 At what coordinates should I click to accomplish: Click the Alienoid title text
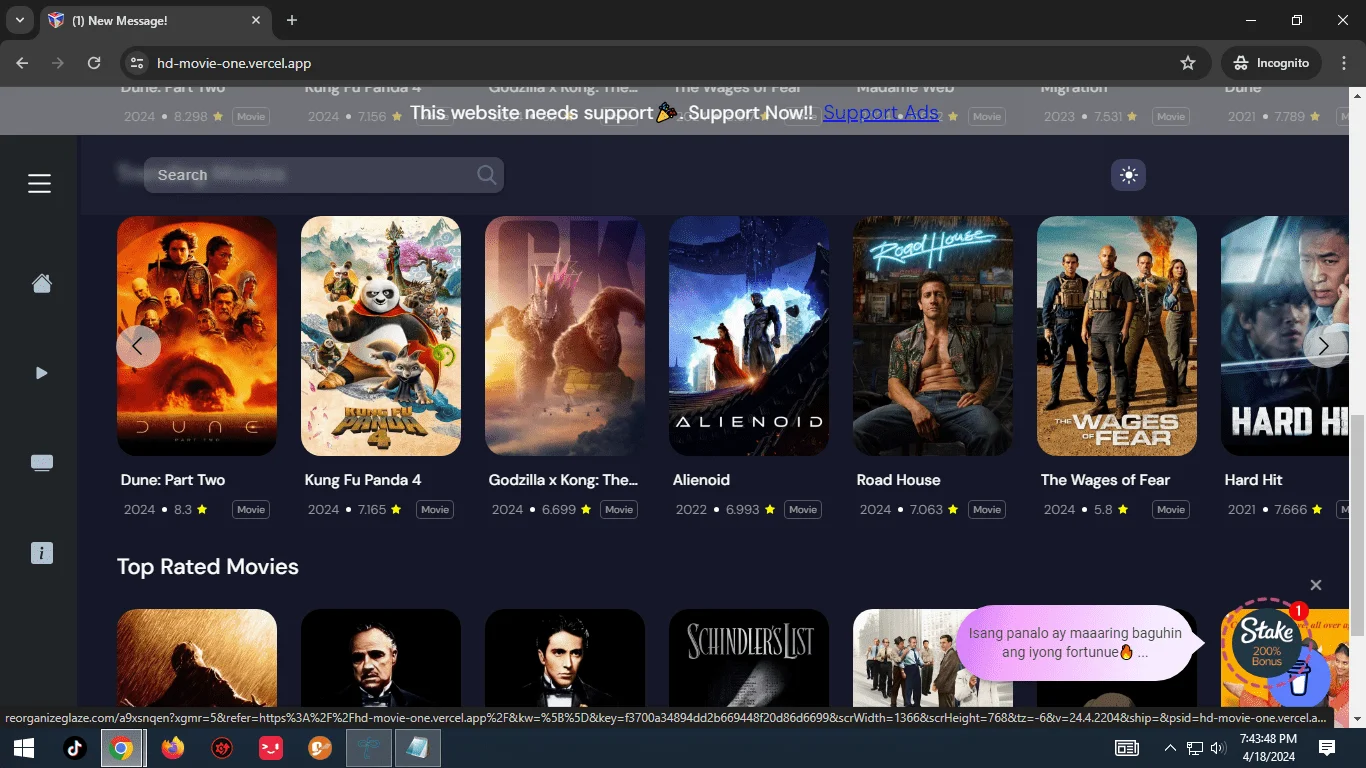click(701, 480)
